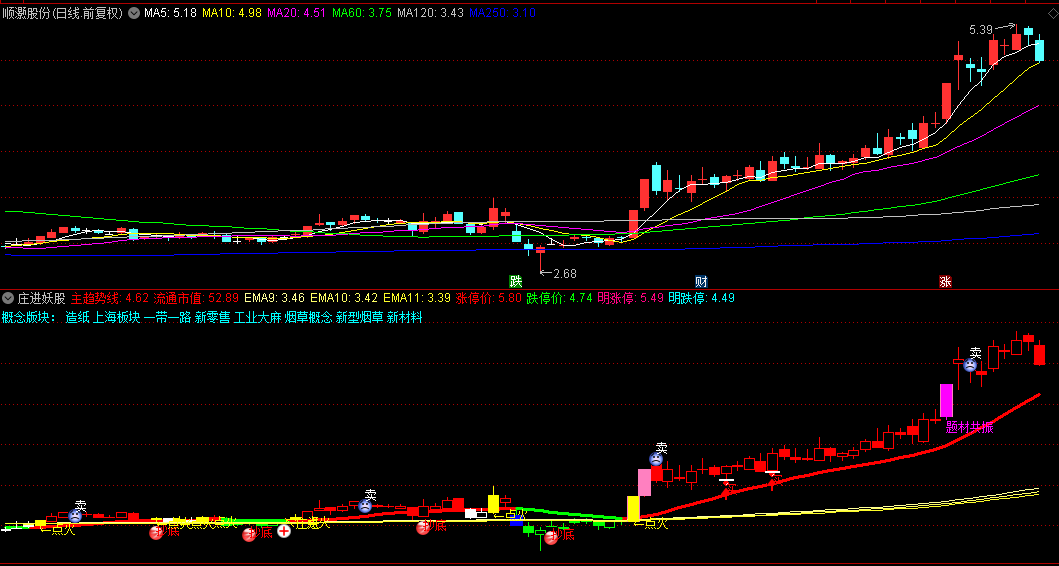Open the 工业大麻 concept sector link
The height and width of the screenshot is (566, 1059).
click(x=257, y=317)
